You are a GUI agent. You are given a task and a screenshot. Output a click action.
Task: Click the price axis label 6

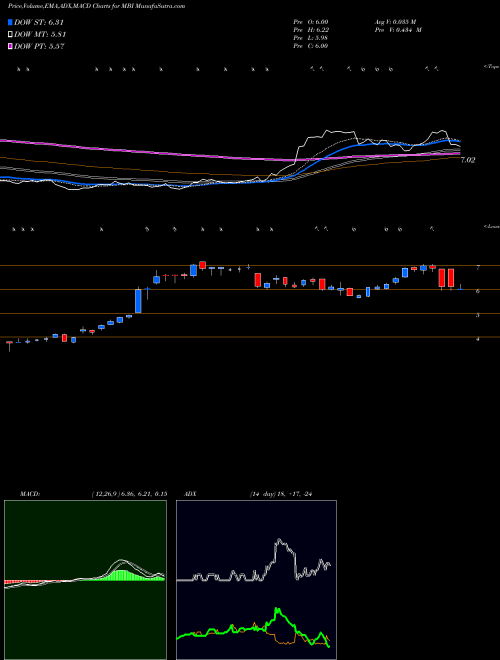pos(478,291)
